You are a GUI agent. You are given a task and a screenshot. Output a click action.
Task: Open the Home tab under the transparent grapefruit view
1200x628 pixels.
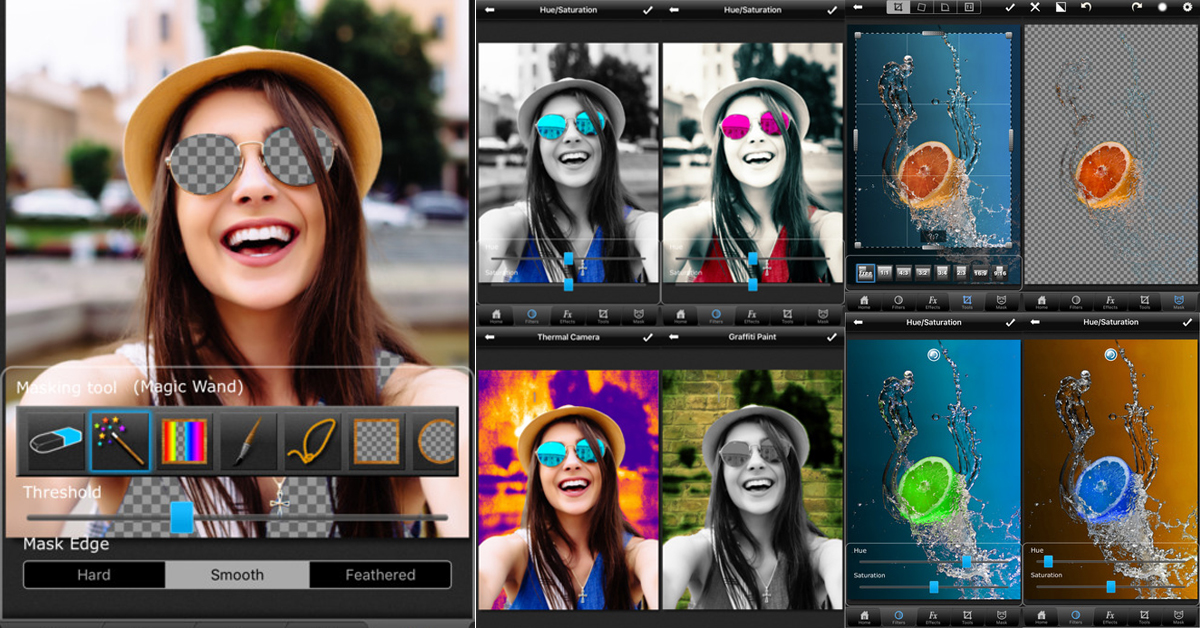click(x=1042, y=300)
